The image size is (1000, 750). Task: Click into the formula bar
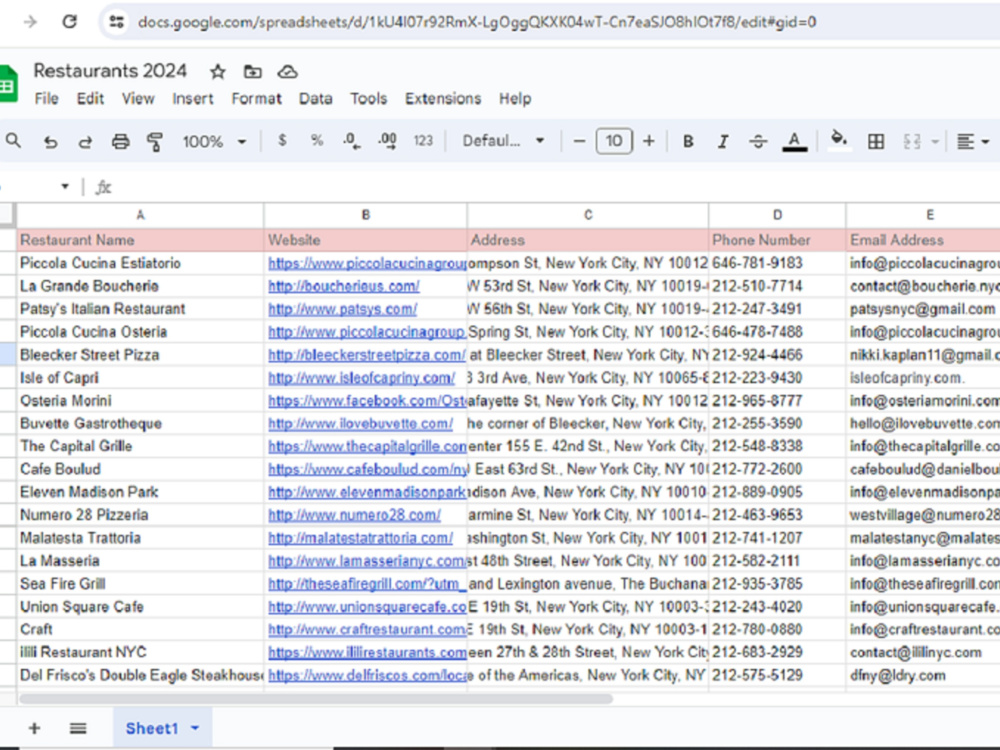pyautogui.click(x=555, y=187)
